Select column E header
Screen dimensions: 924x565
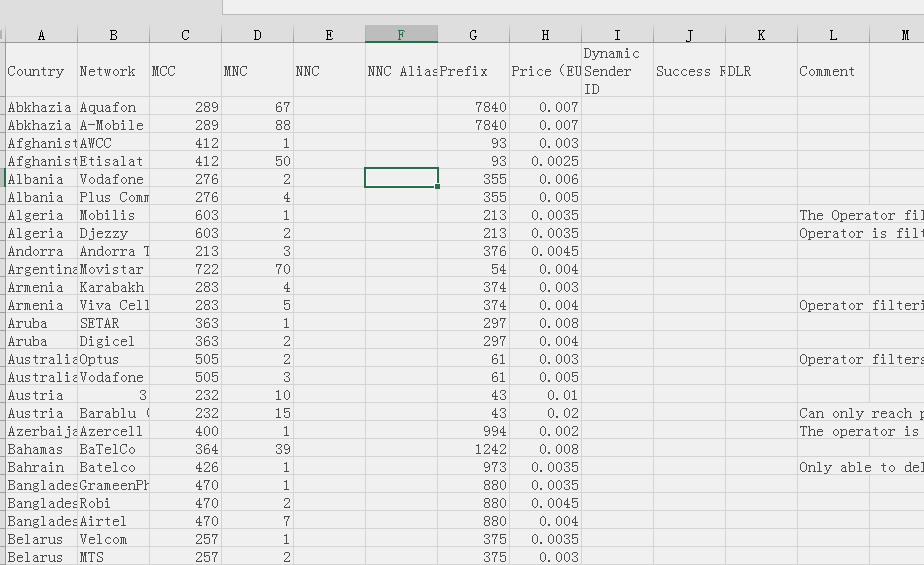pyautogui.click(x=329, y=35)
